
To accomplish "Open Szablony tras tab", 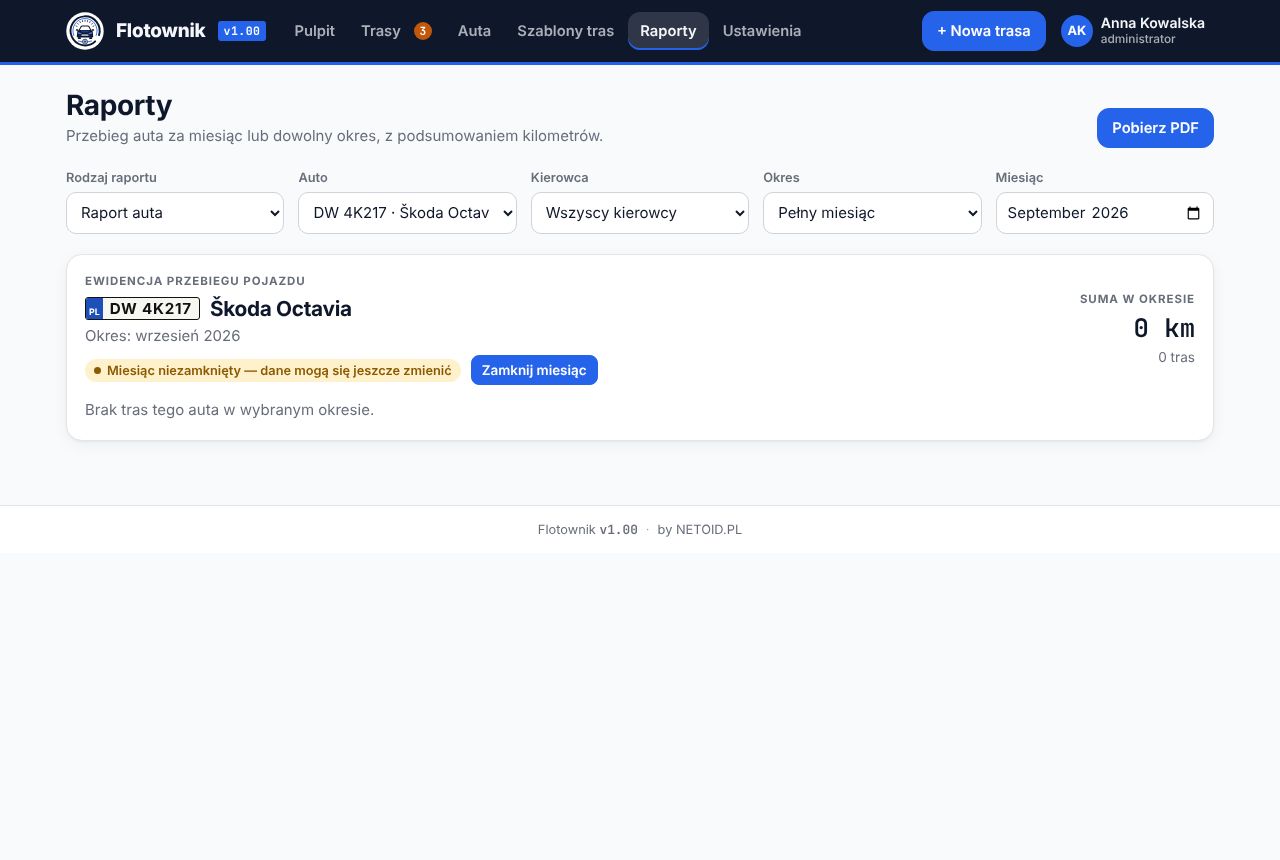I will (x=566, y=31).
